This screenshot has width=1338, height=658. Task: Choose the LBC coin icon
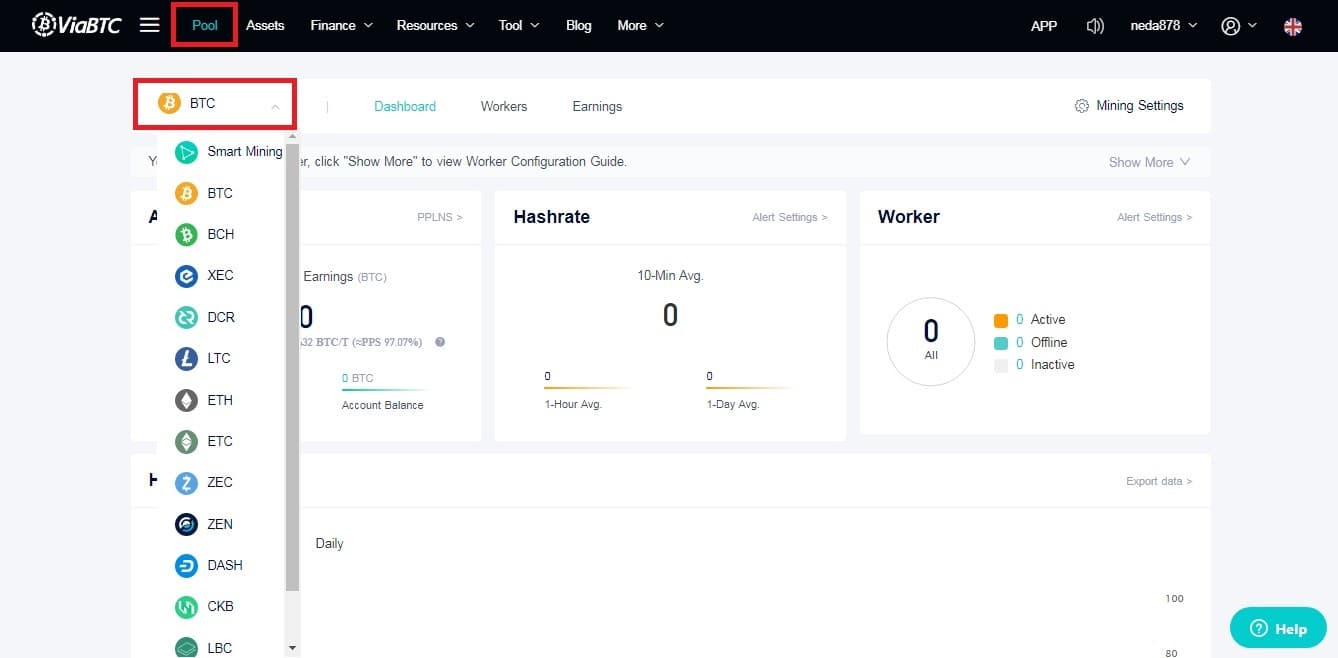click(186, 648)
